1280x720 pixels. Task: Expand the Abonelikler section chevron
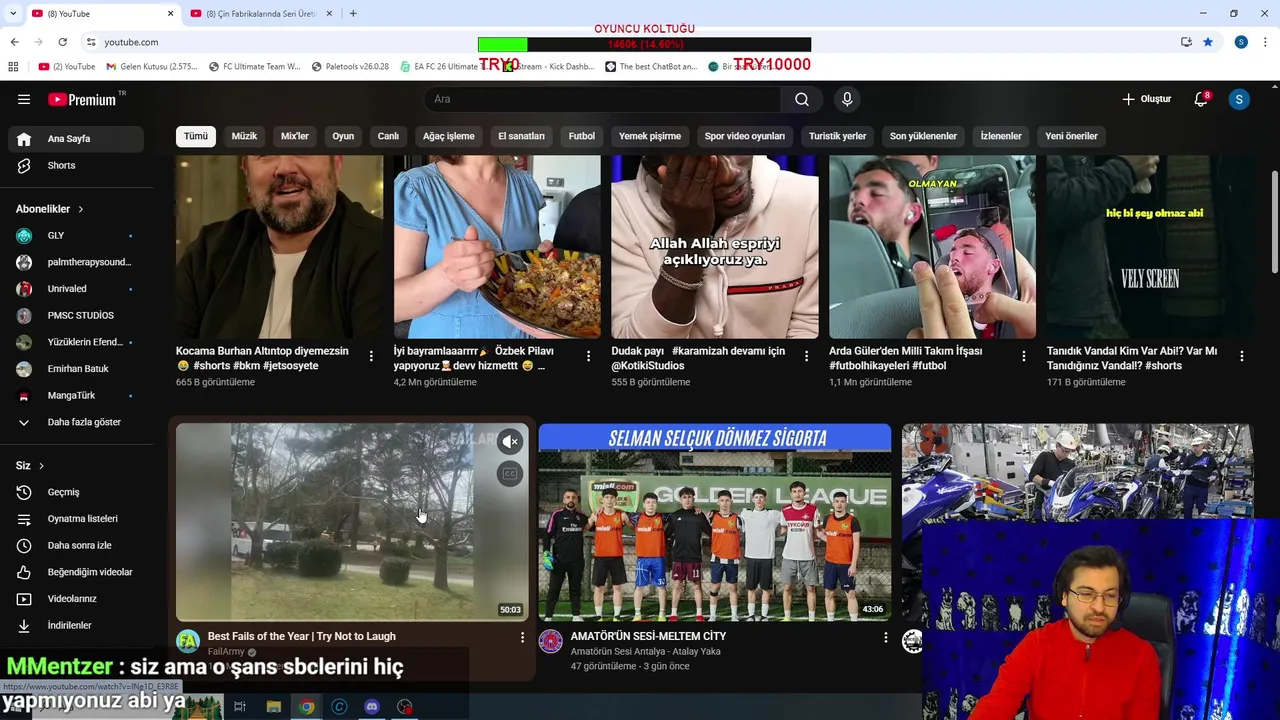coord(80,209)
